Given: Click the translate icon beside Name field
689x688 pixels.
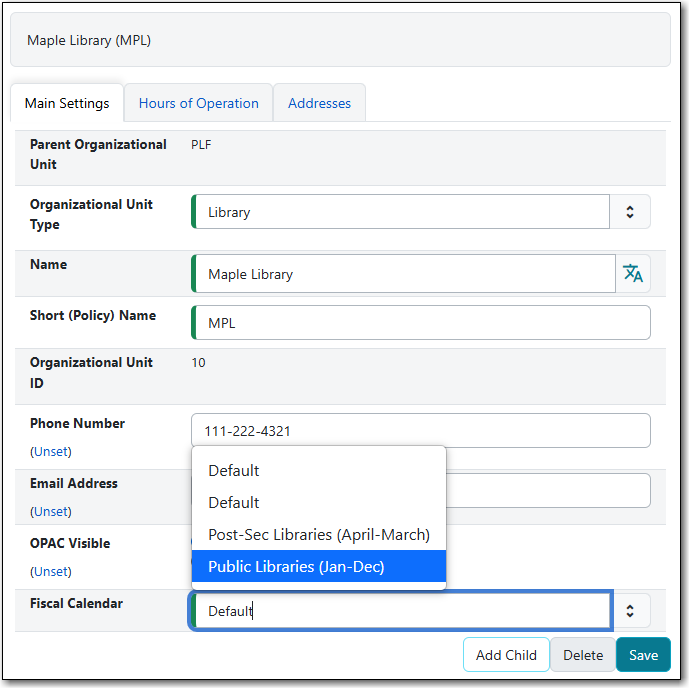Looking at the screenshot, I should pos(632,274).
